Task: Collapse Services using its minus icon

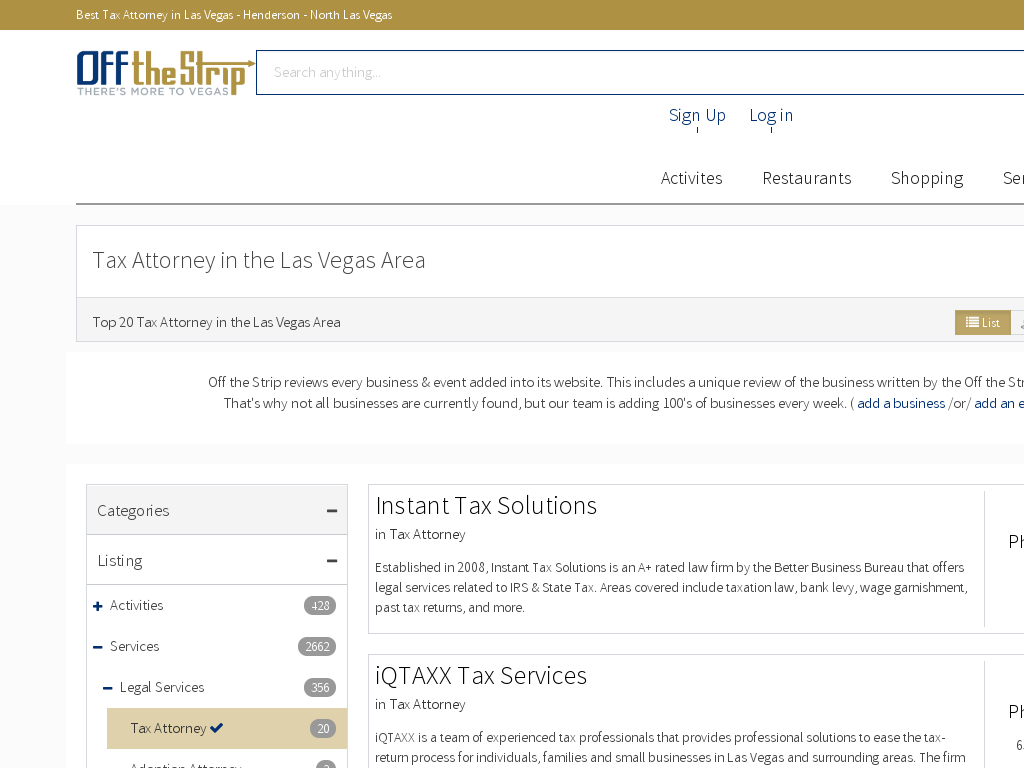Action: pyautogui.click(x=98, y=647)
